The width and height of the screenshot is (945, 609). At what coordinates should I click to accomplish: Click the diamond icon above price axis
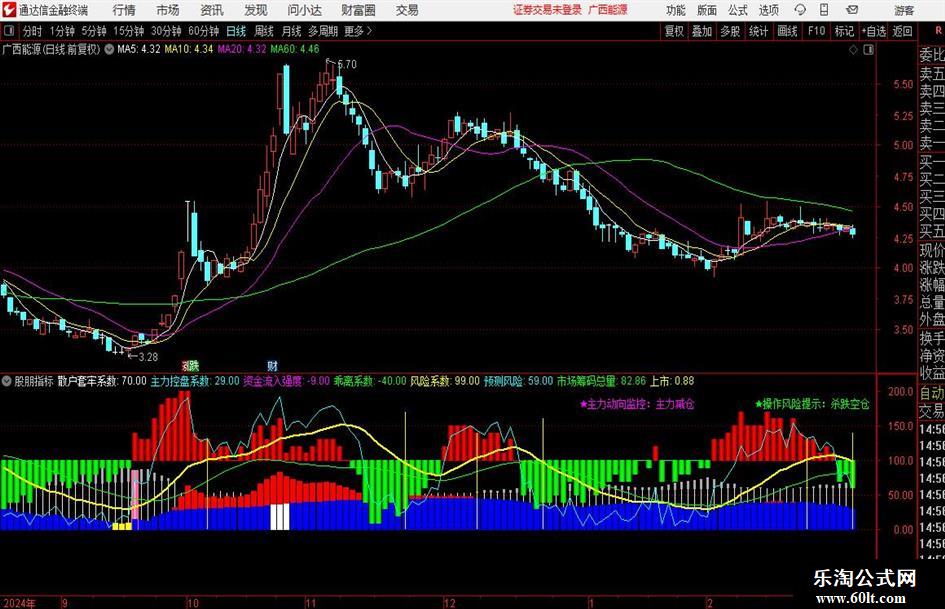click(853, 50)
